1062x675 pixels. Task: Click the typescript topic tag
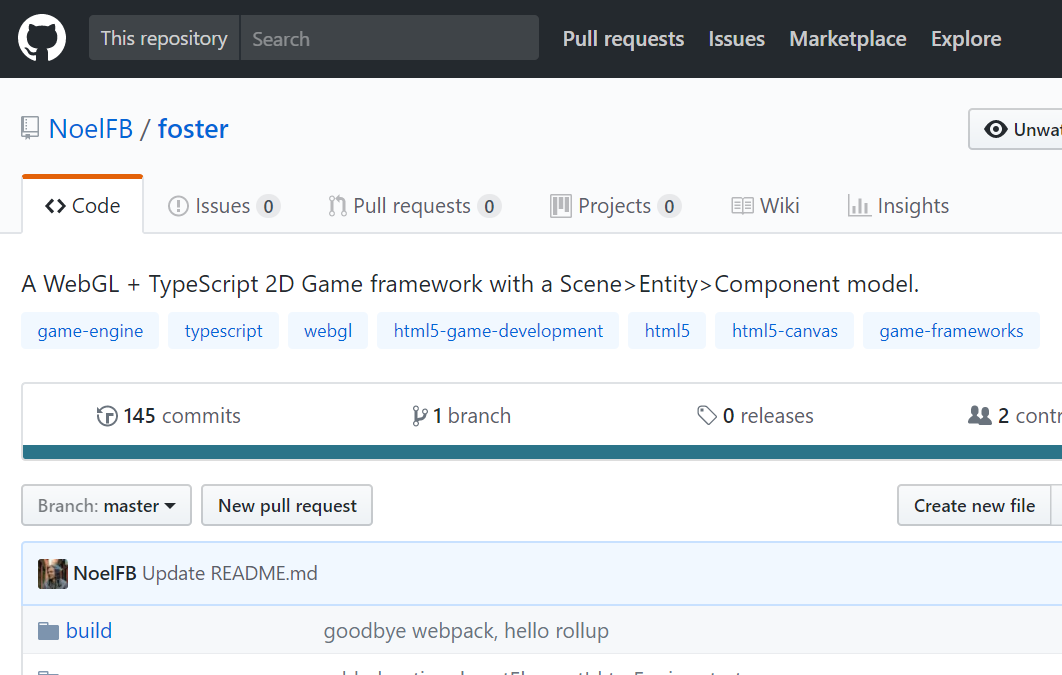pos(224,330)
